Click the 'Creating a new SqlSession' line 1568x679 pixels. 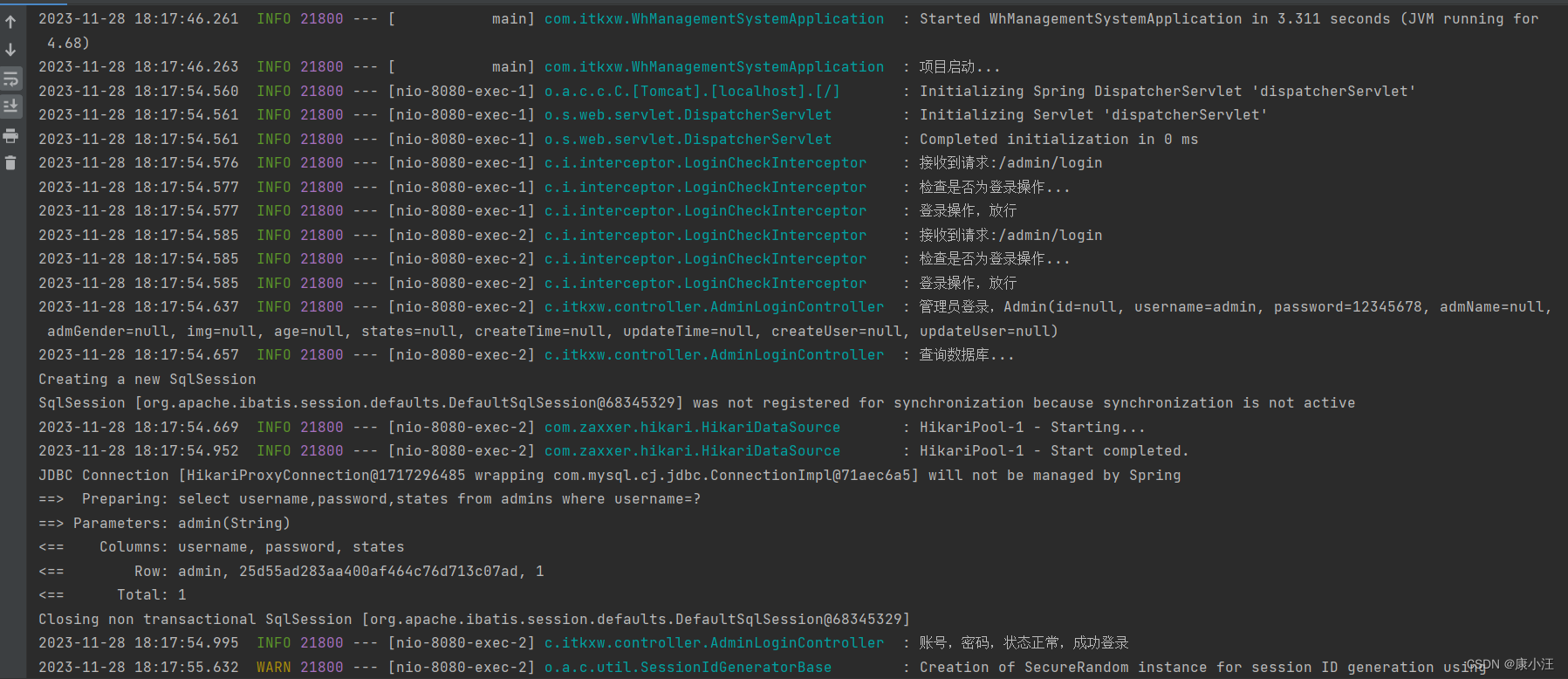tap(147, 379)
